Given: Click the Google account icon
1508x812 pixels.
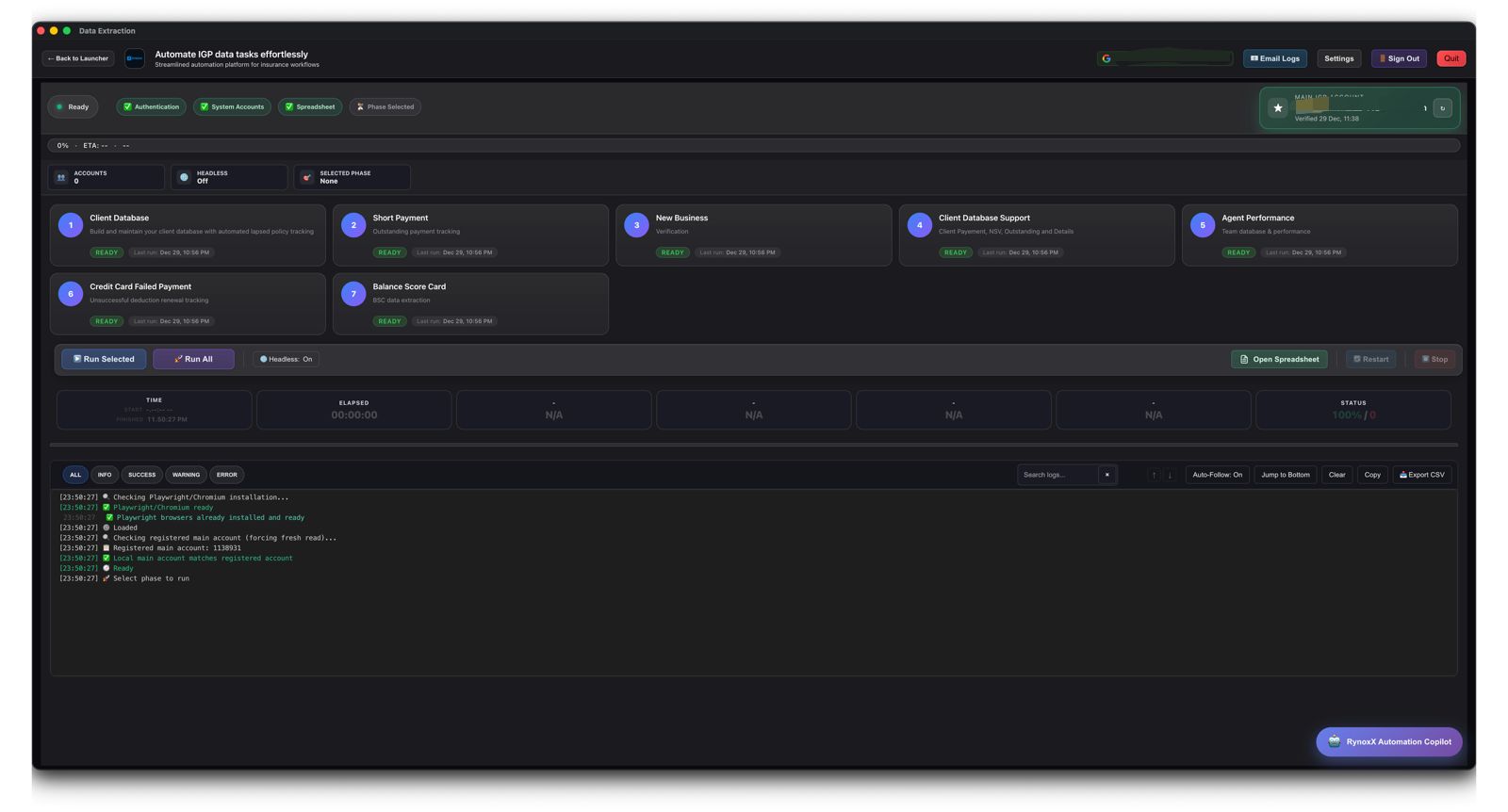Looking at the screenshot, I should pyautogui.click(x=1106, y=58).
